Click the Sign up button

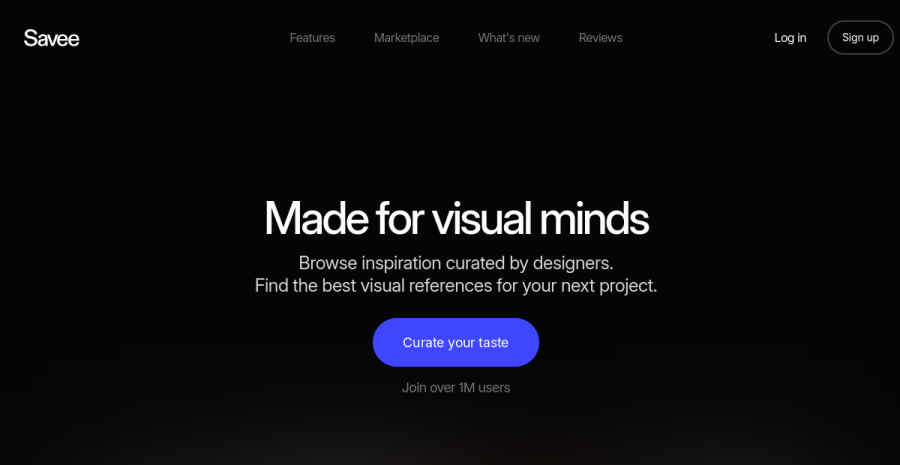pos(860,37)
